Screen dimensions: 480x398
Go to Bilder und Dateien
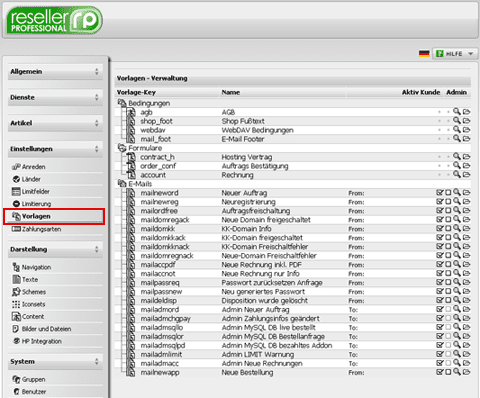pyautogui.click(x=42, y=329)
